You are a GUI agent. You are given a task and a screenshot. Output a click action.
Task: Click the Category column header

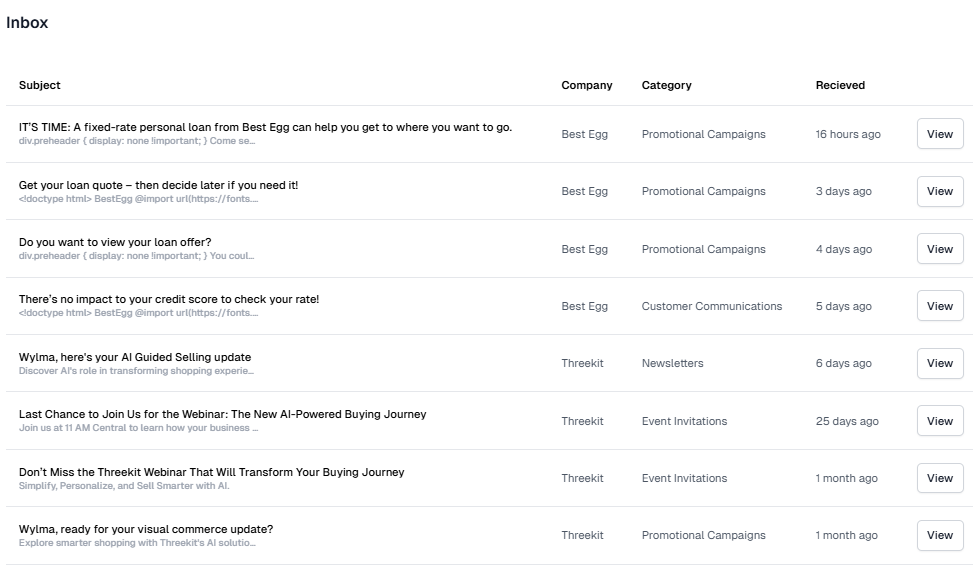(x=666, y=85)
